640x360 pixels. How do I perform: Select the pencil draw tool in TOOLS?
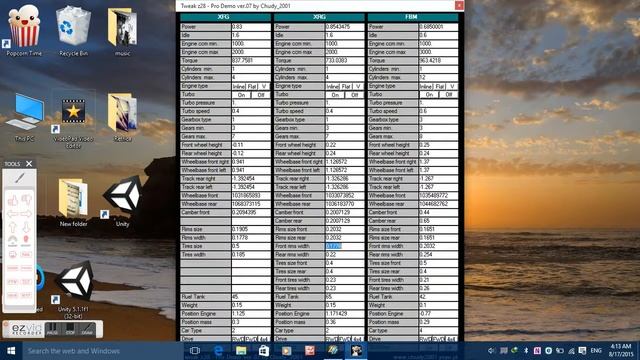click(x=20, y=178)
